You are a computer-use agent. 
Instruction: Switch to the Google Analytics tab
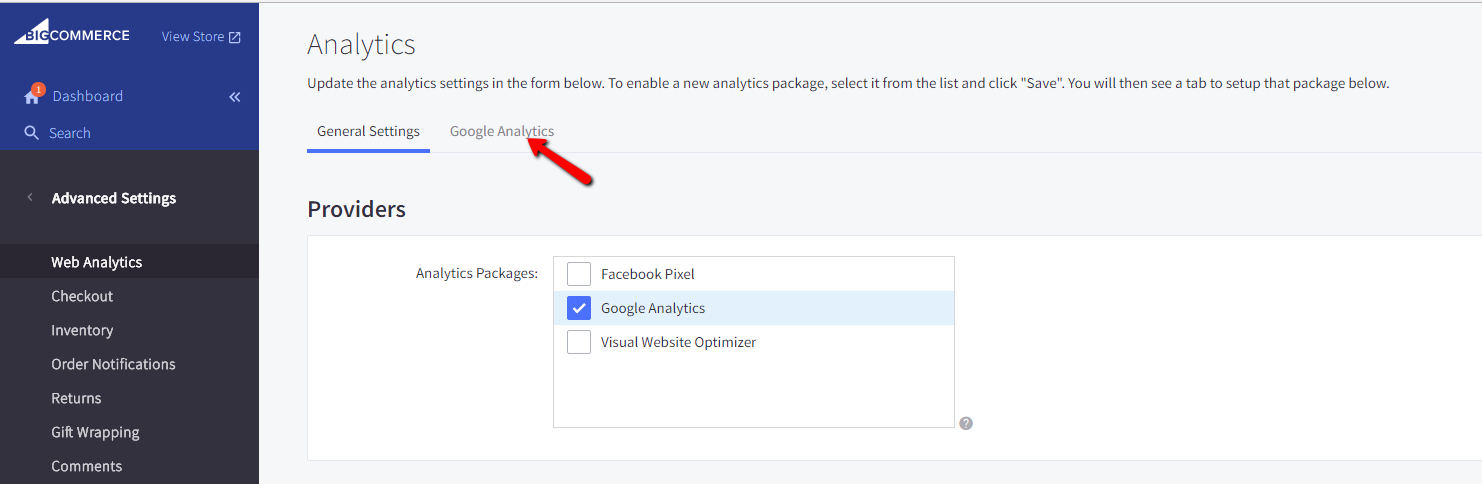pyautogui.click(x=502, y=131)
